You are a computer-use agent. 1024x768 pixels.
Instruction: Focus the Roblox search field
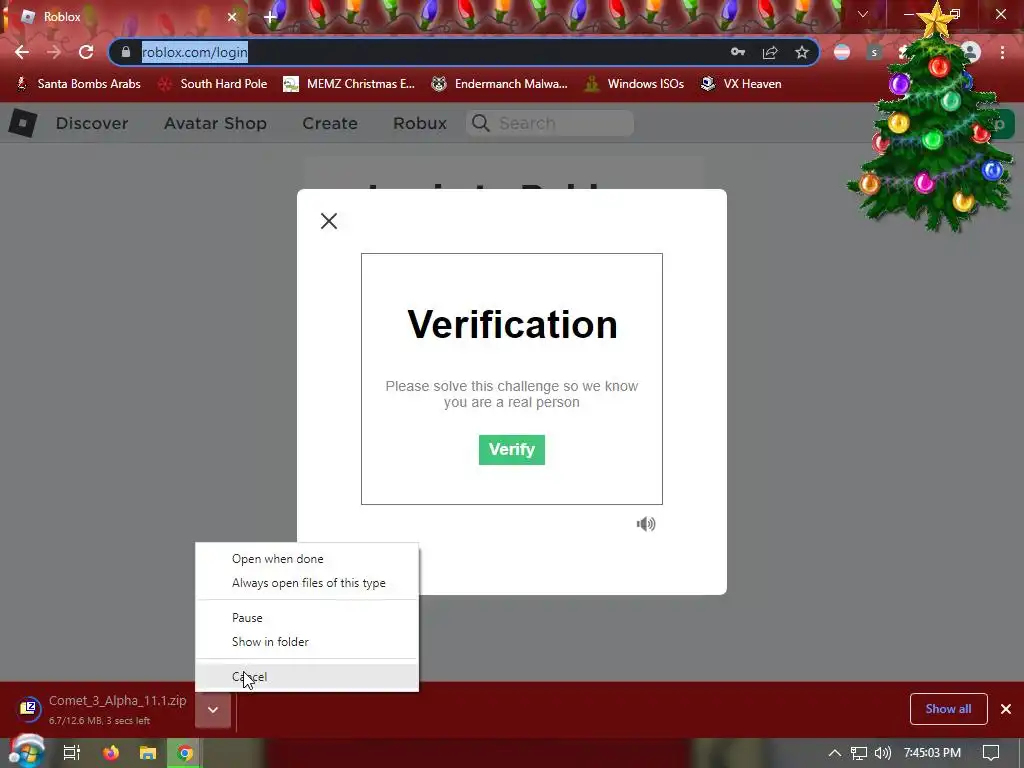[550, 123]
